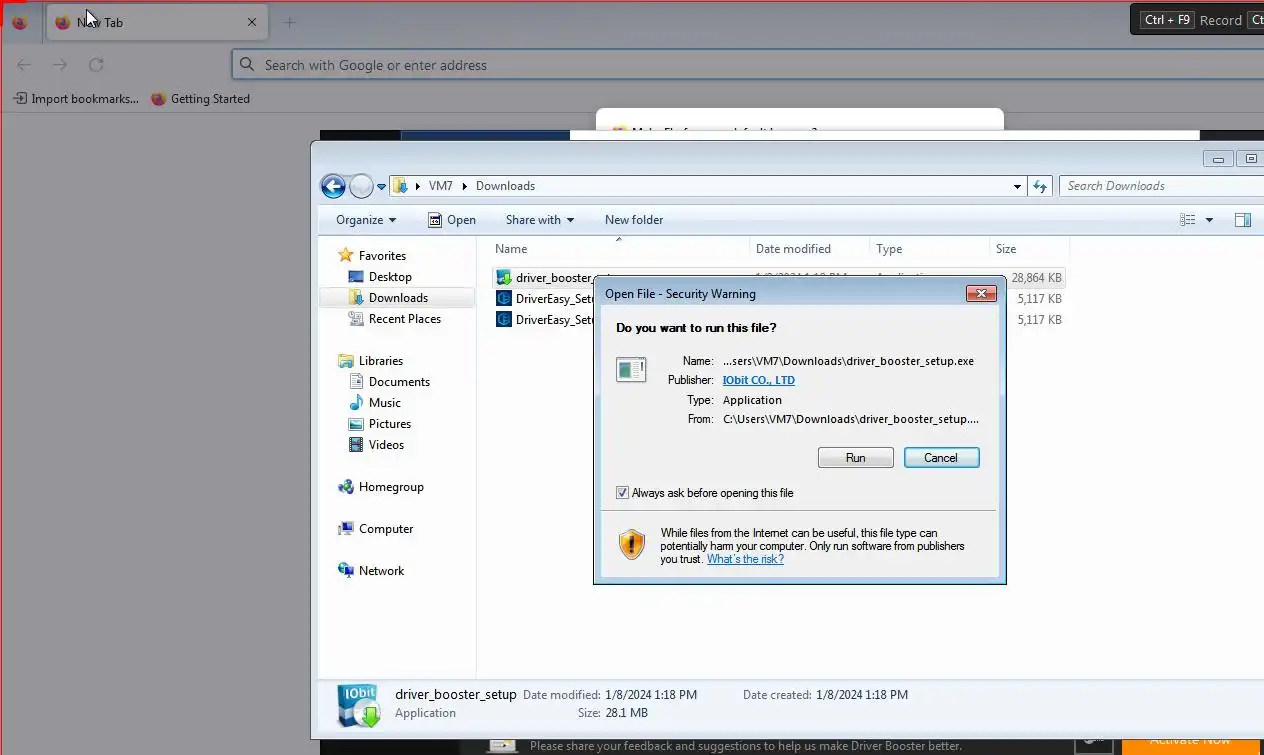This screenshot has height=755, width=1264.
Task: Open the Organize menu
Action: [366, 220]
